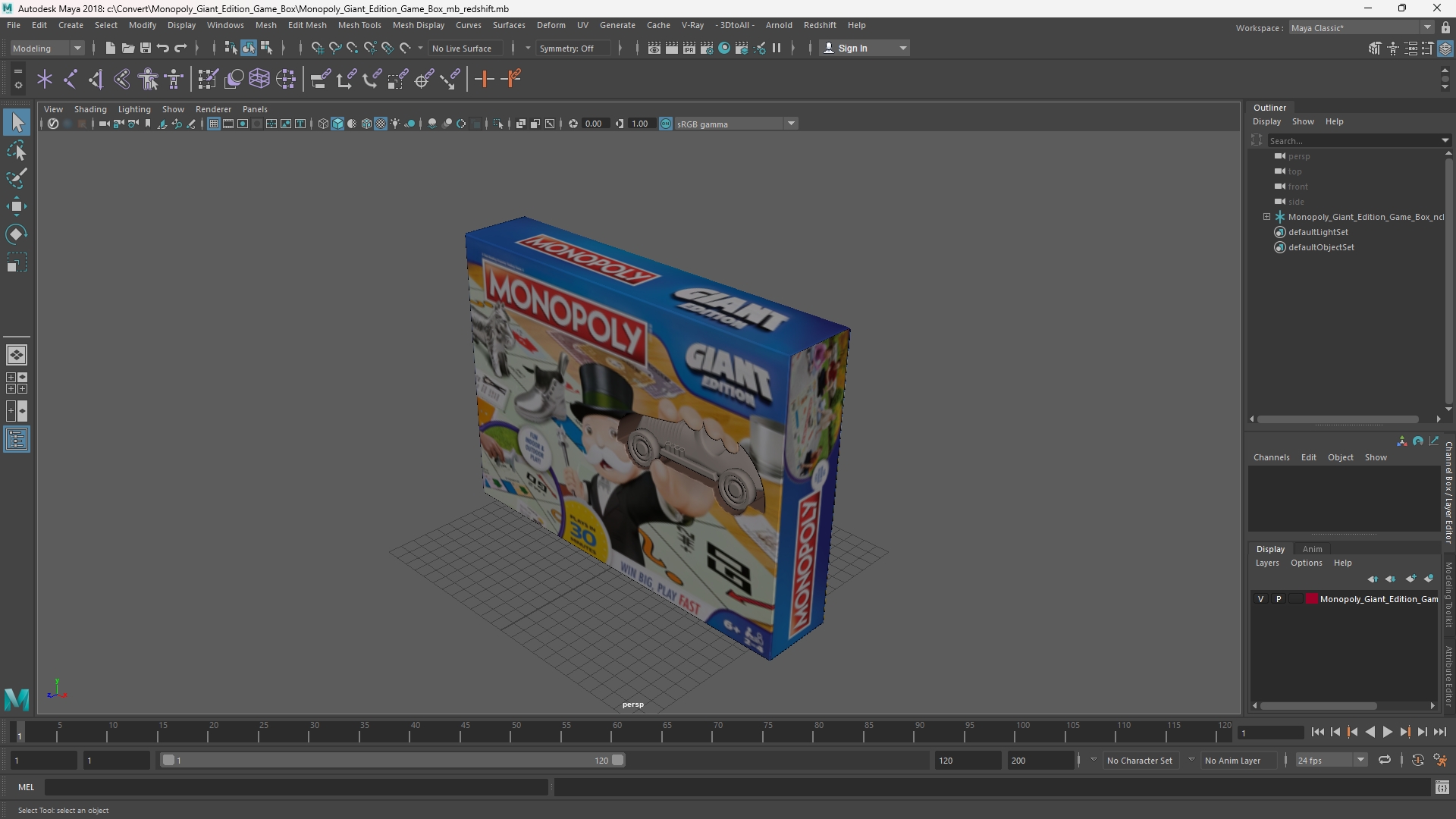
Task: Toggle P playback flag of Monopoly layer
Action: 1279,599
